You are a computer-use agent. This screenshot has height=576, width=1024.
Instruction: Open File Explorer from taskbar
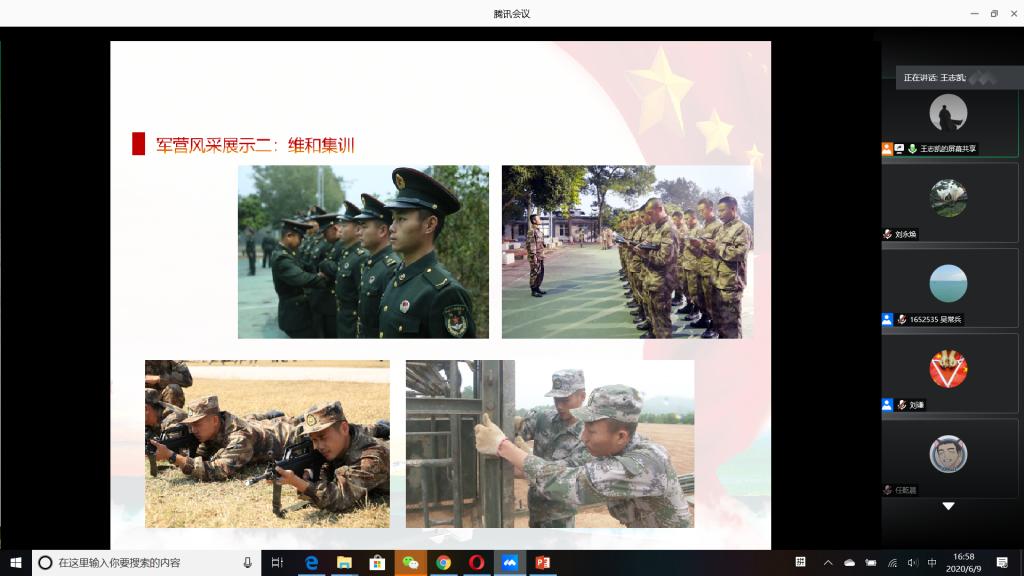pos(344,563)
